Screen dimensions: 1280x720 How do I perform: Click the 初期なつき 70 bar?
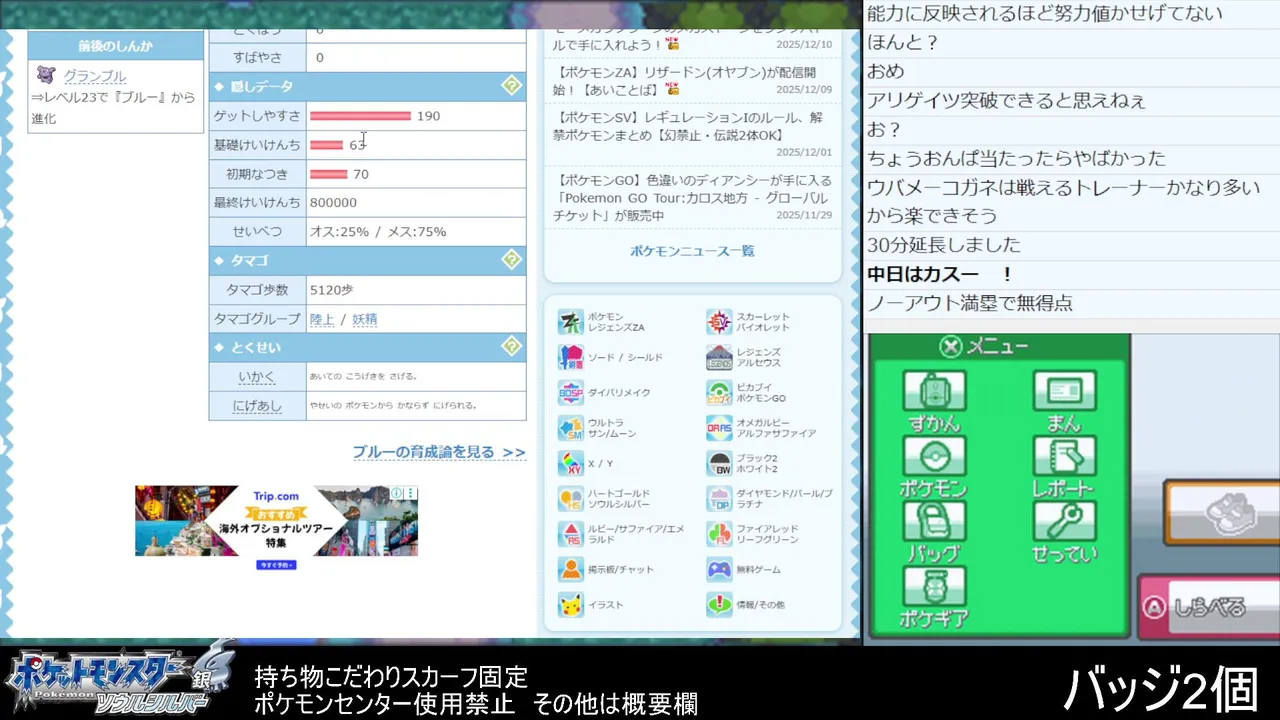coord(329,174)
